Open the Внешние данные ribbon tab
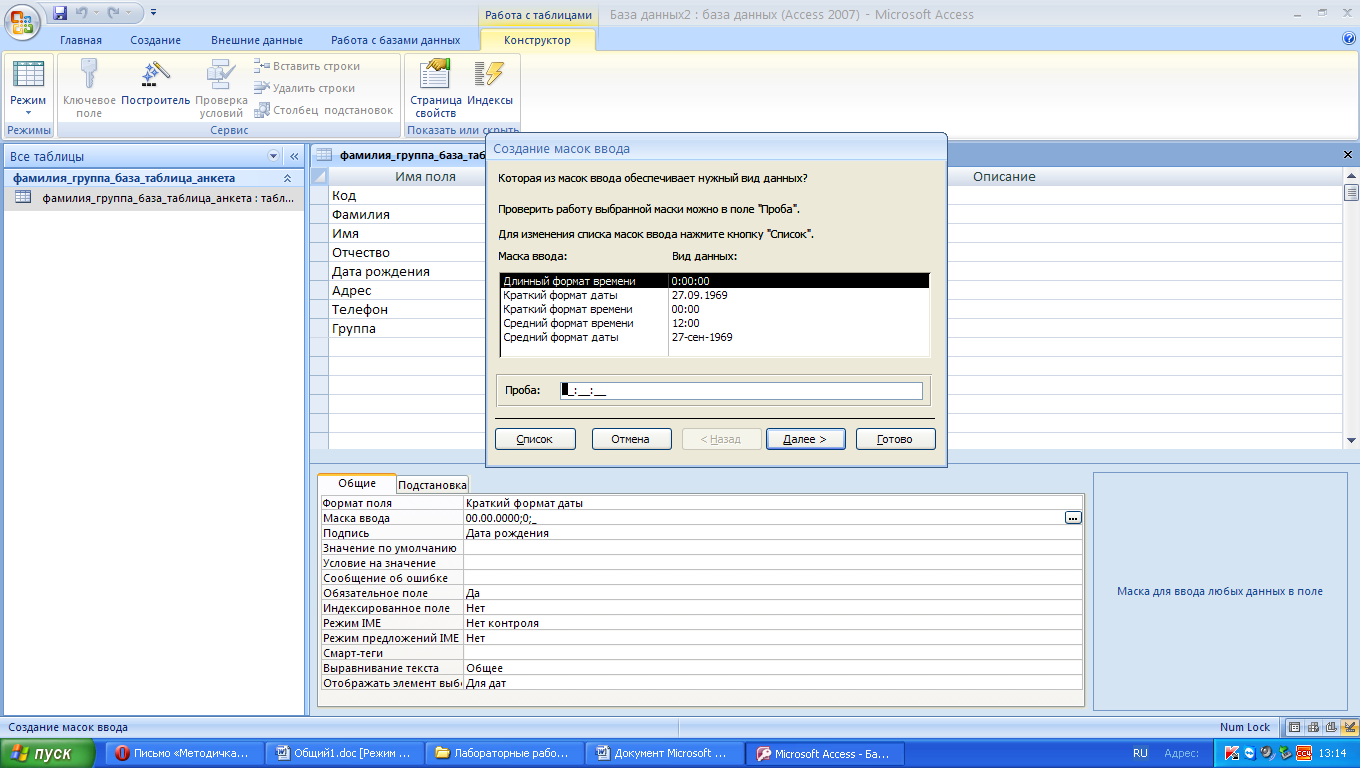1360x768 pixels. (257, 40)
